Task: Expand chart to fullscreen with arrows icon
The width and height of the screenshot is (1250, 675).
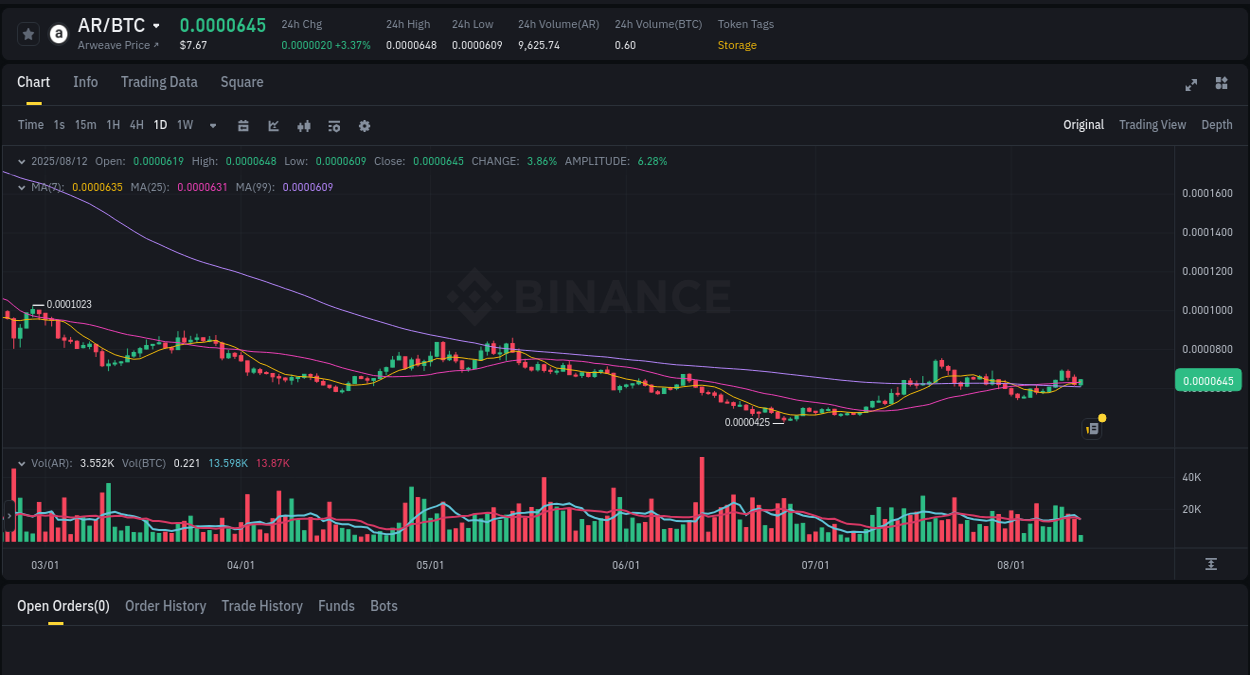Action: (1191, 85)
